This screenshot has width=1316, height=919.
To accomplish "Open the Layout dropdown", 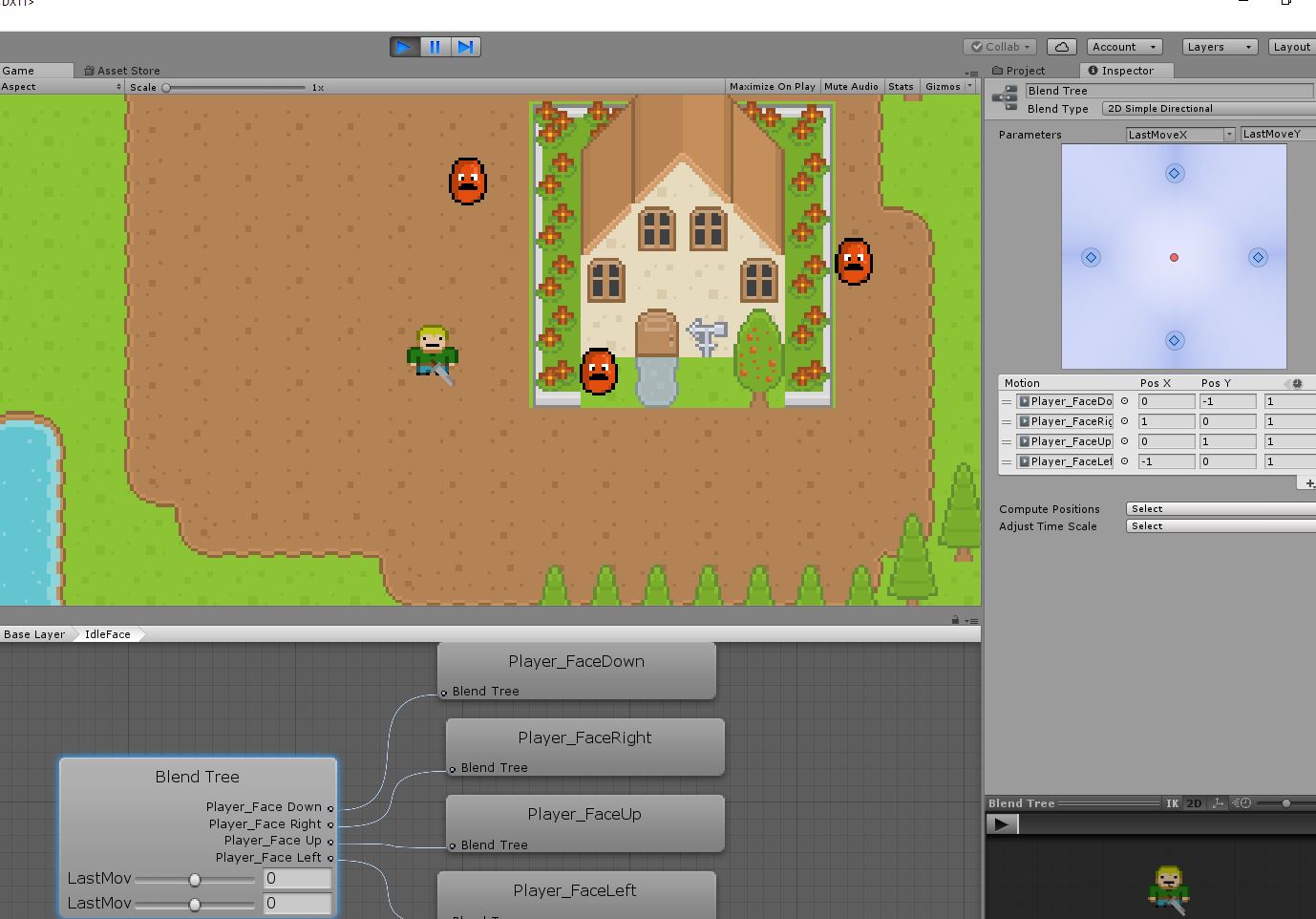I will [1291, 47].
